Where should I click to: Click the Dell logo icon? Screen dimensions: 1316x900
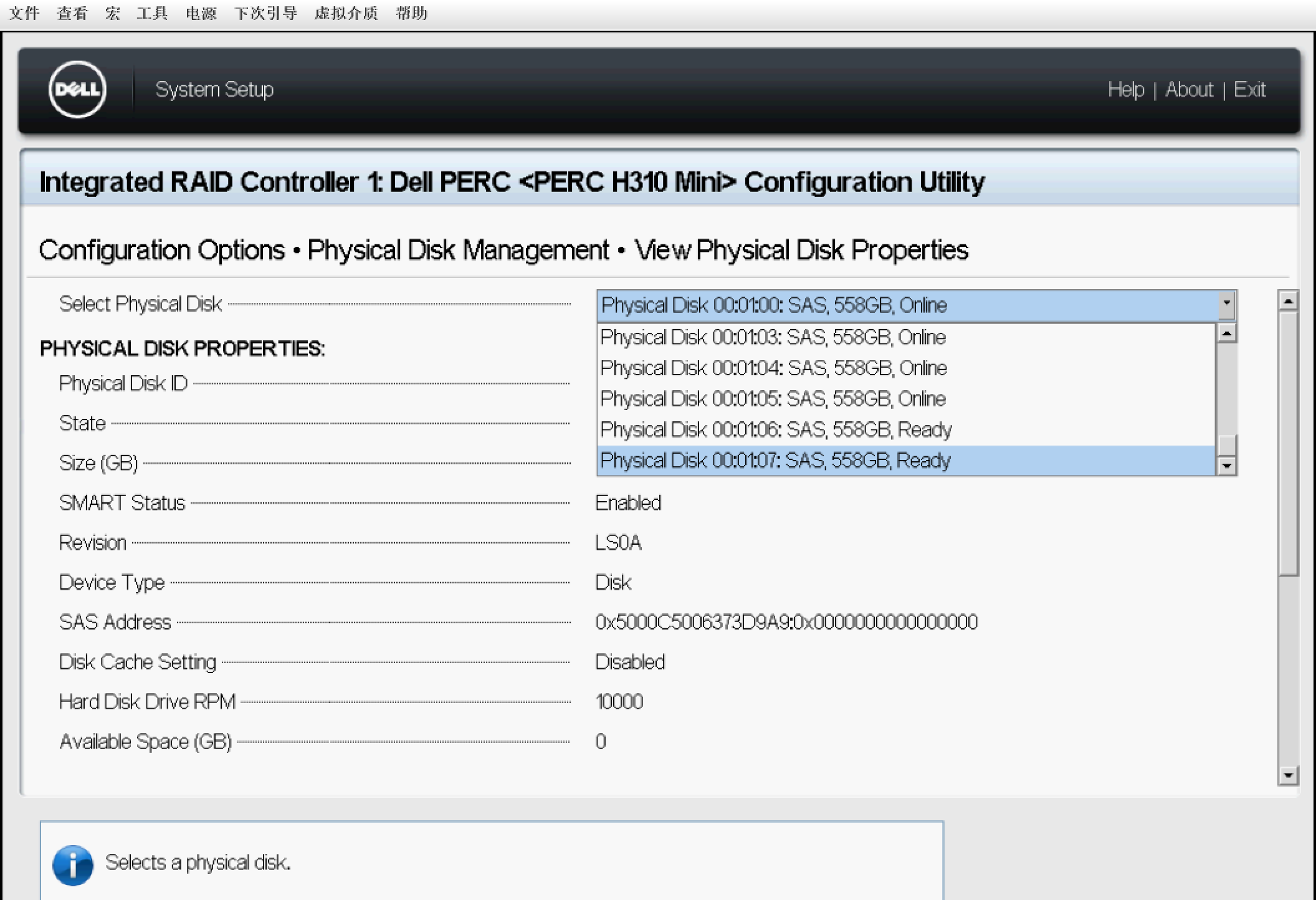[77, 89]
